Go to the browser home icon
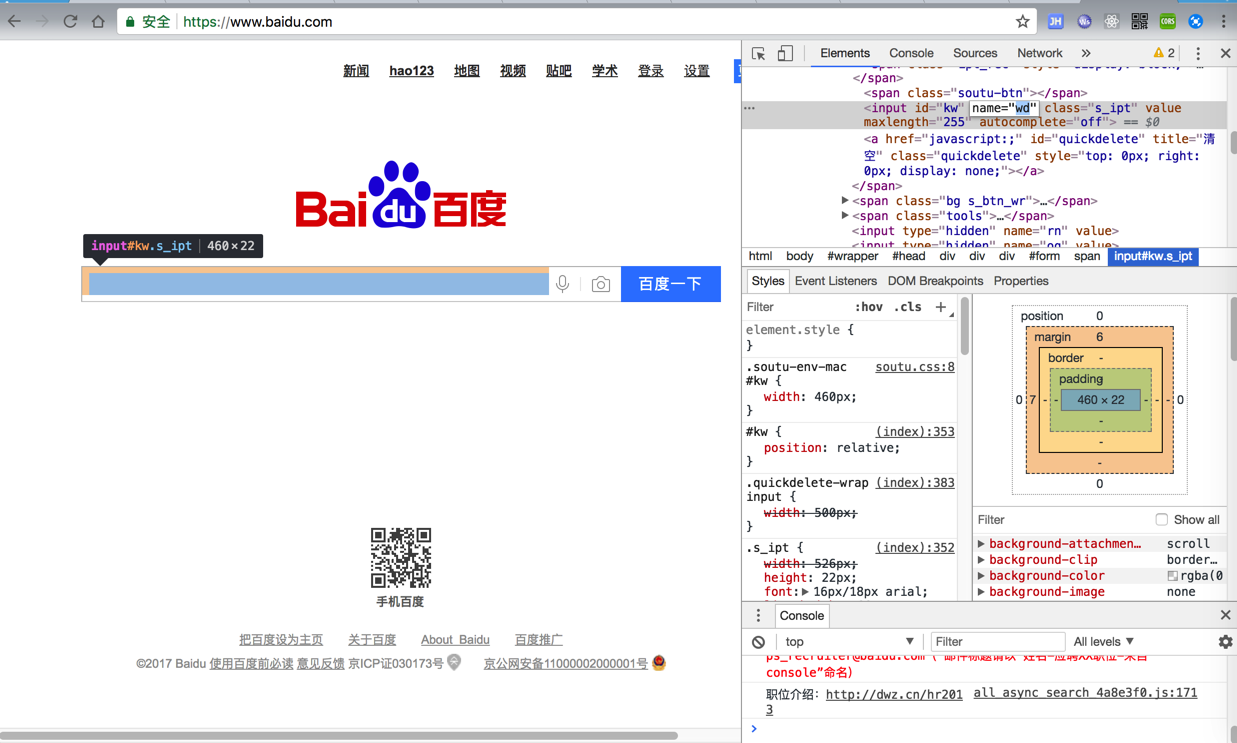Screen dimensions: 1237x743 tap(98, 21)
